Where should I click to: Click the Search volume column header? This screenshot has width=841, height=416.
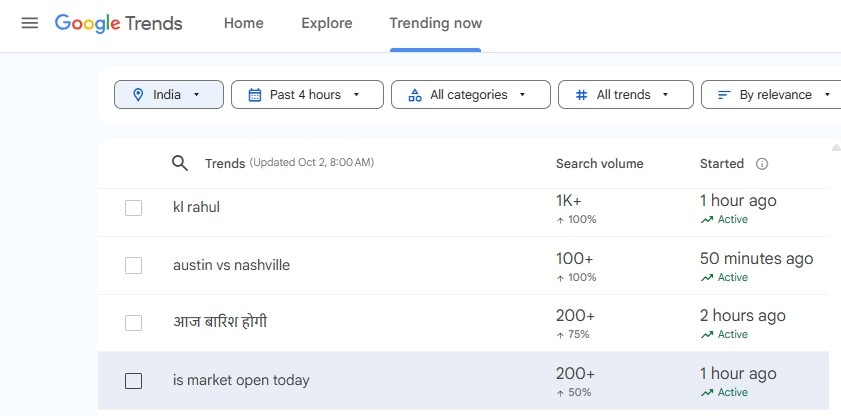click(x=600, y=164)
